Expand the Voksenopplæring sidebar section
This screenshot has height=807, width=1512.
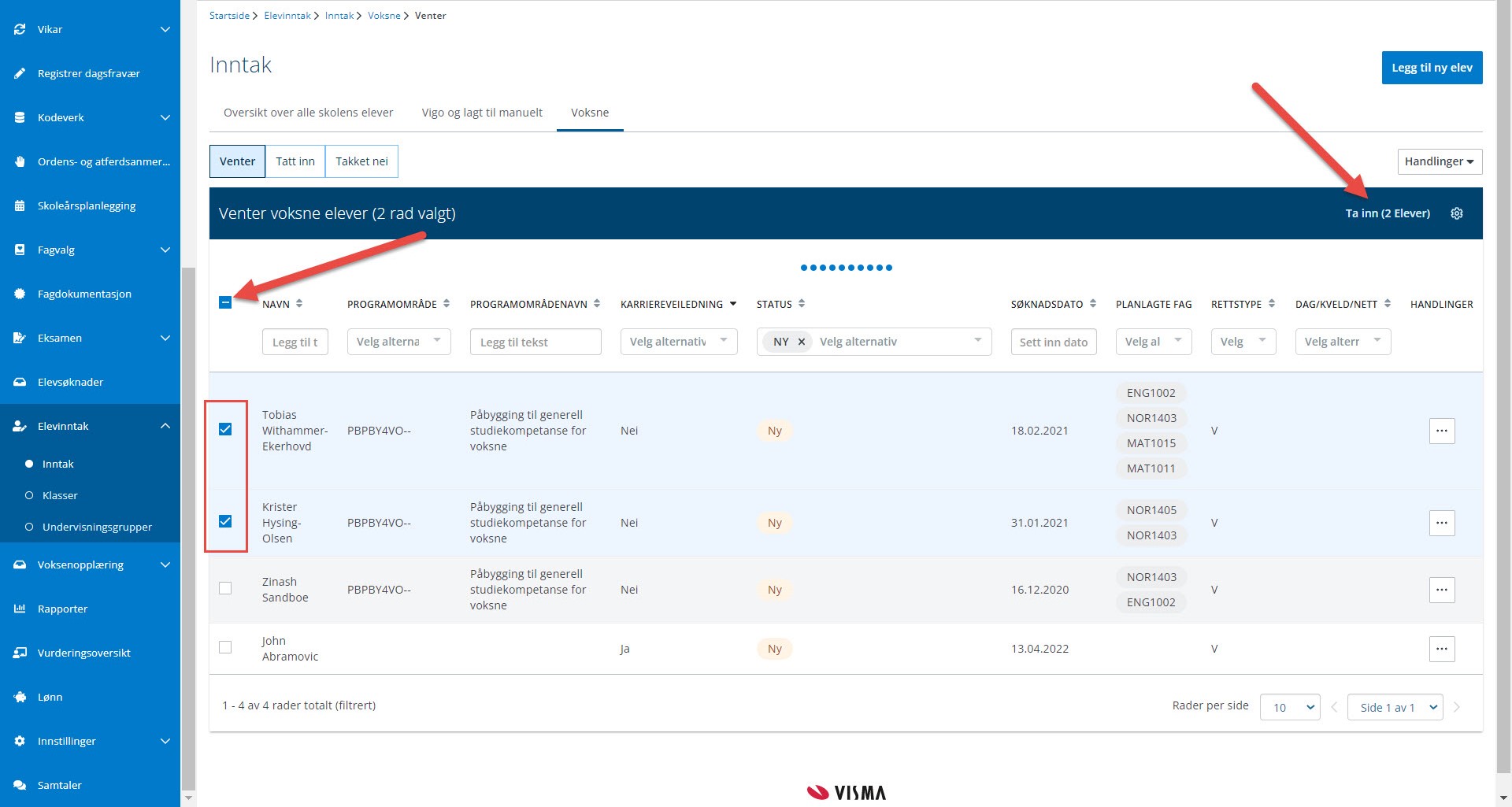pos(165,565)
